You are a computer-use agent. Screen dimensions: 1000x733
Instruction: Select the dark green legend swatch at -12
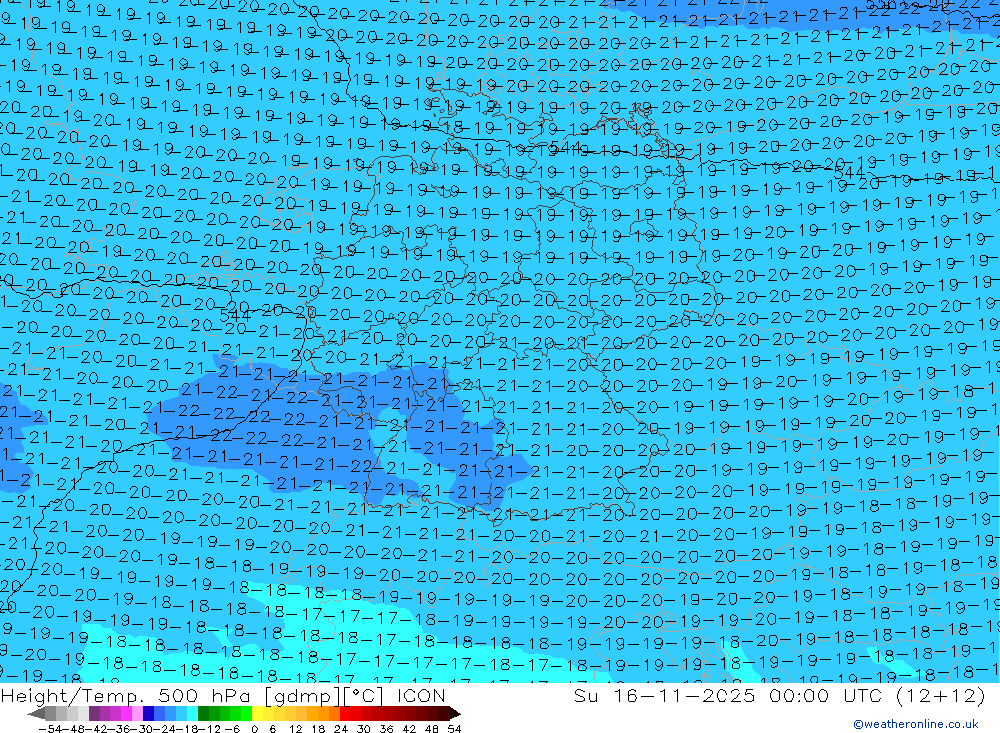point(203,713)
